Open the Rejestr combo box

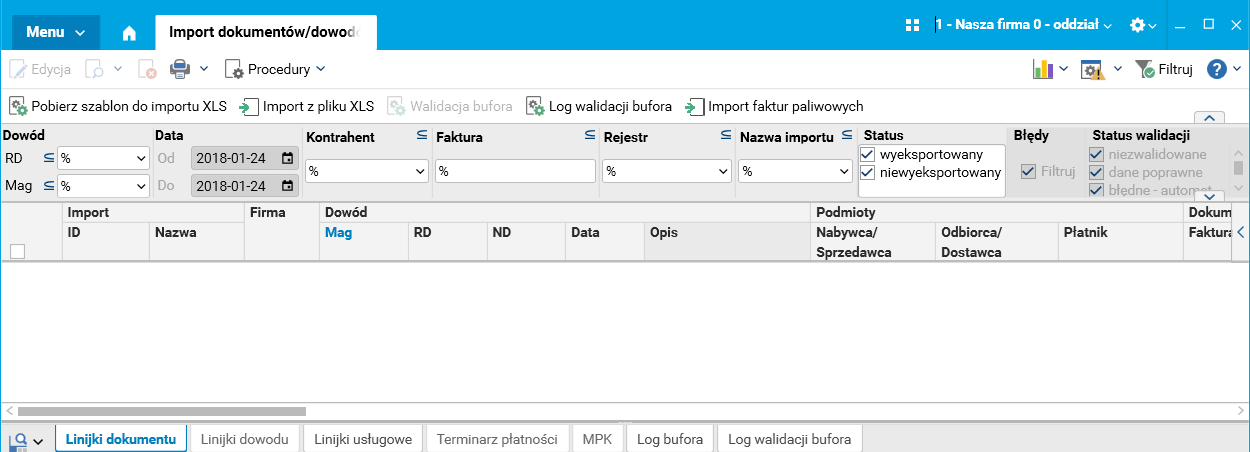tap(667, 171)
